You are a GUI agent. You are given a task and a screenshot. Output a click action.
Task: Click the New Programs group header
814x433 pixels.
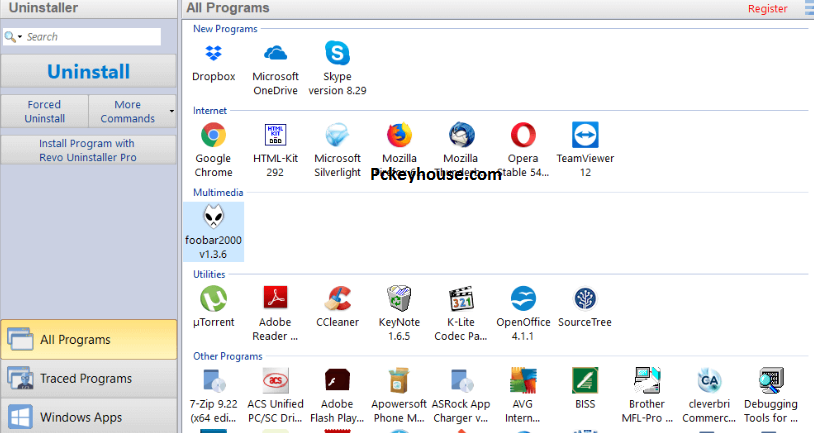pyautogui.click(x=225, y=29)
